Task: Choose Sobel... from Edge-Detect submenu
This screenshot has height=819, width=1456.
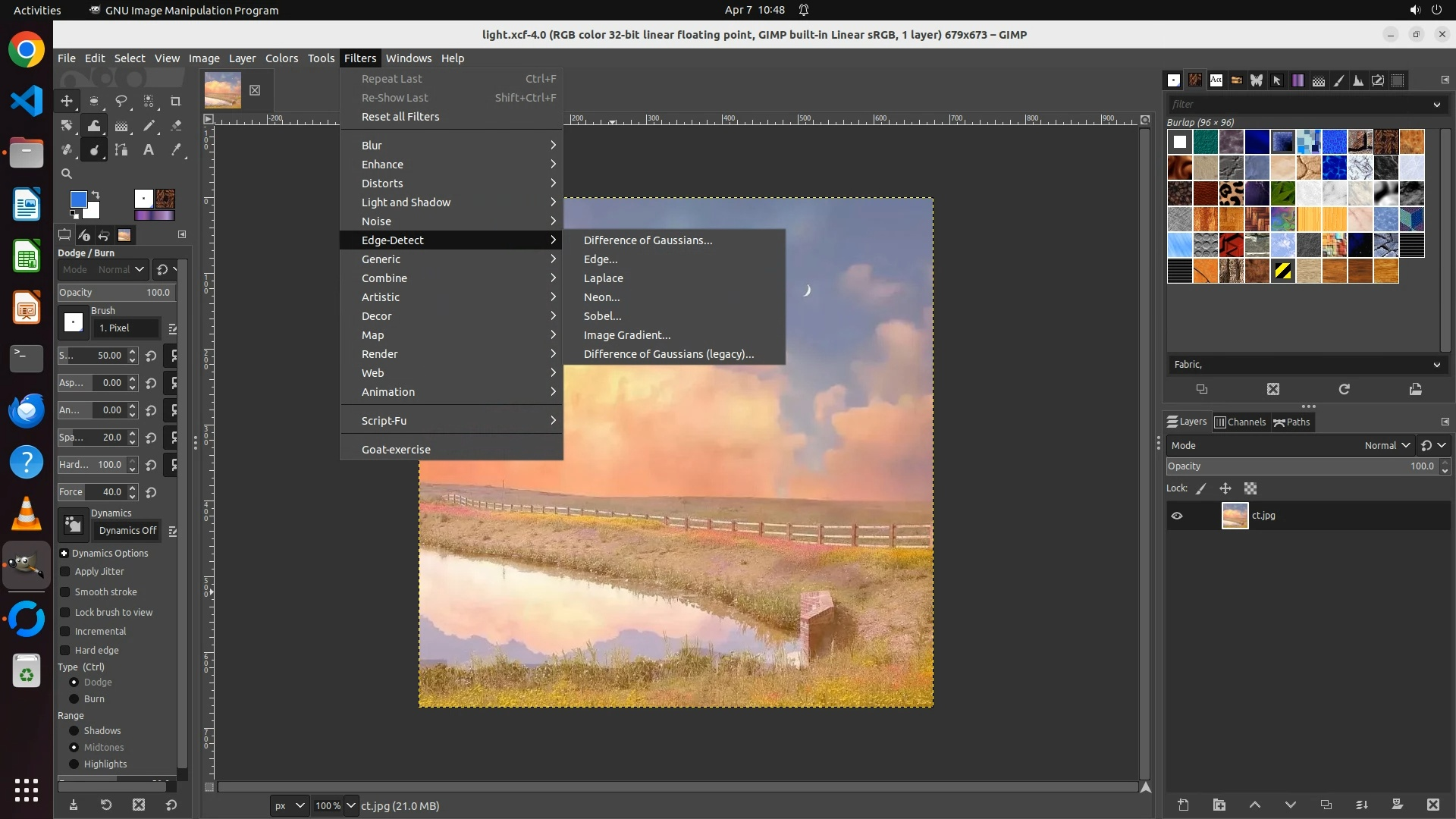Action: click(602, 316)
